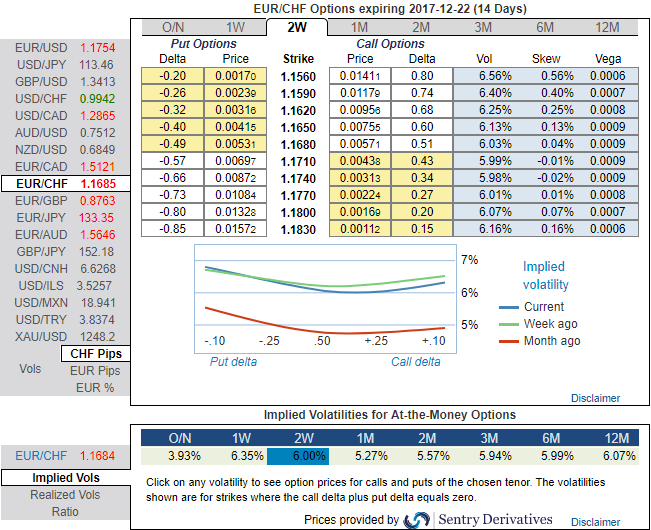Open the 3M expiry tab
The height and width of the screenshot is (530, 651).
coord(483,27)
